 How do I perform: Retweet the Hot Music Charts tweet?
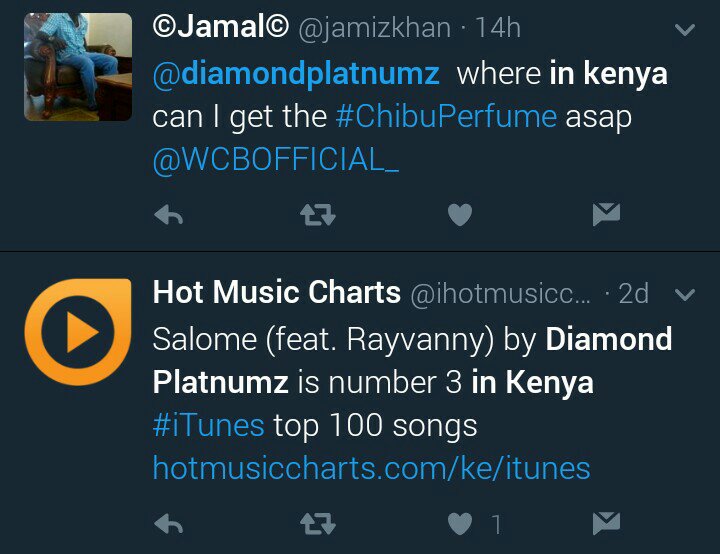(317, 522)
